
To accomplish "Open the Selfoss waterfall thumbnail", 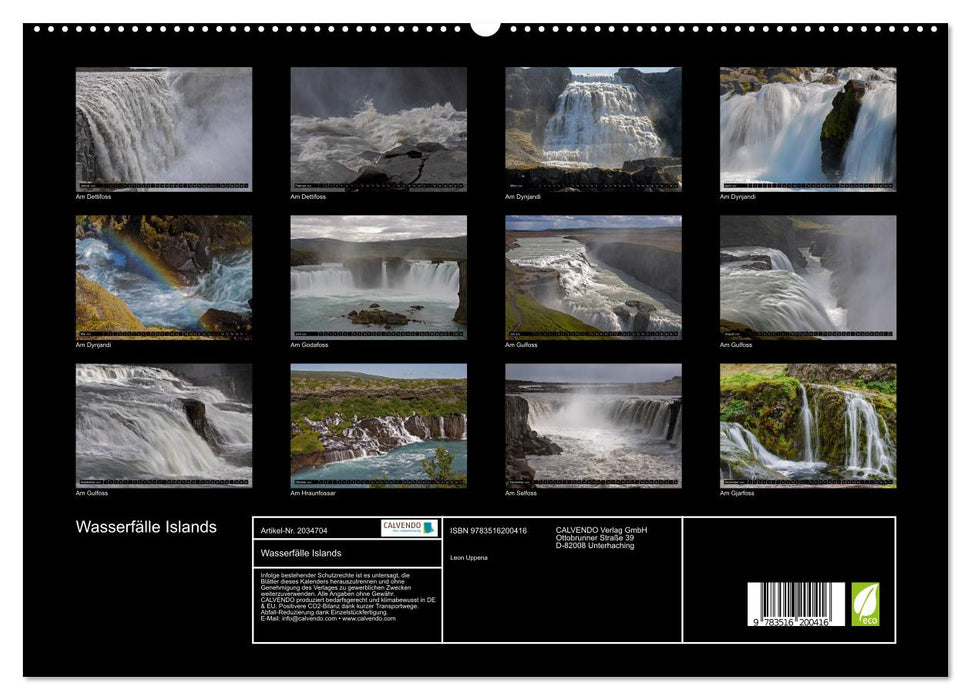I will (x=593, y=425).
